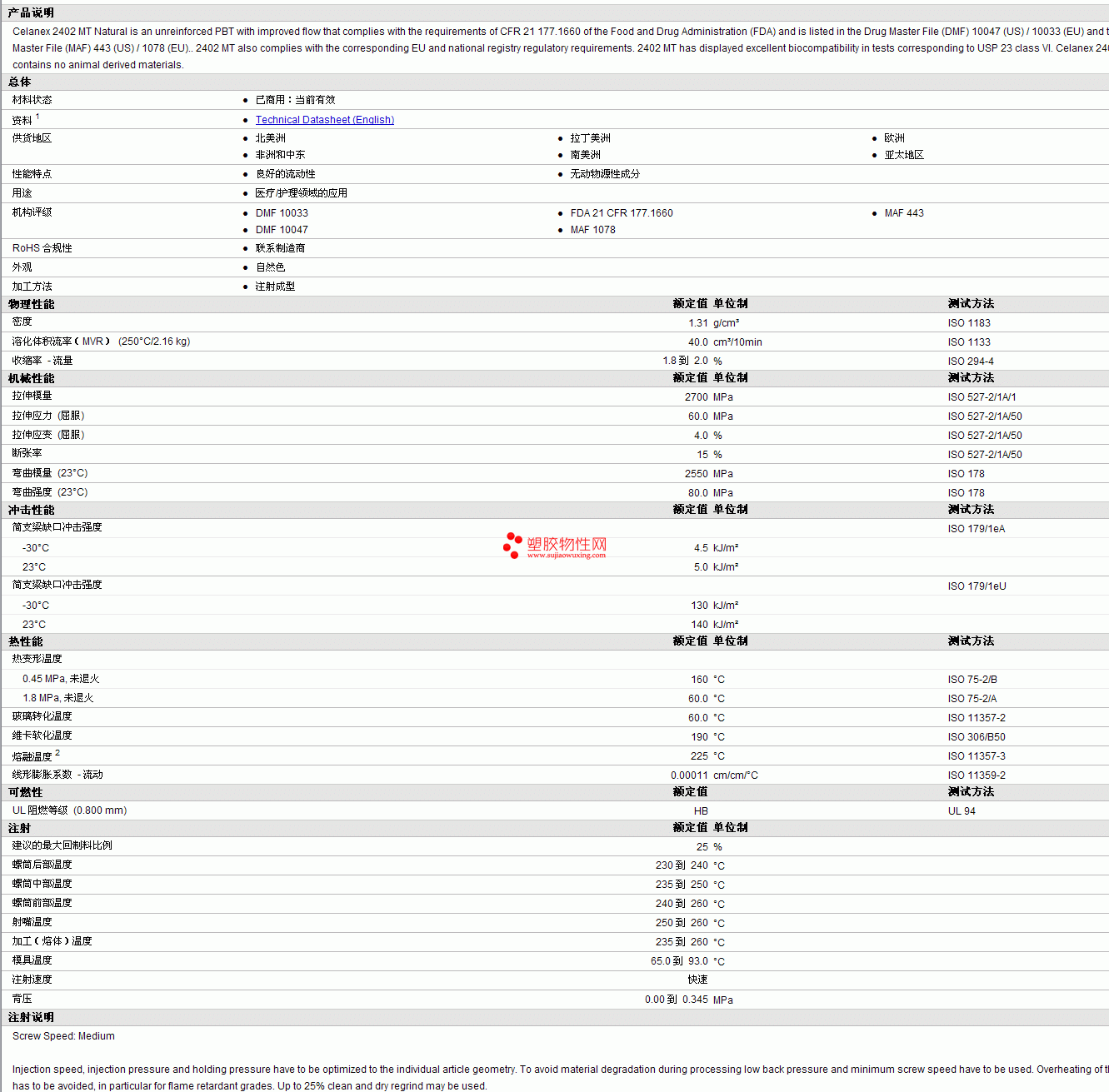Select the 'ISO 11357-3' melting temperature method
1109x1092 pixels.
pyautogui.click(x=977, y=756)
